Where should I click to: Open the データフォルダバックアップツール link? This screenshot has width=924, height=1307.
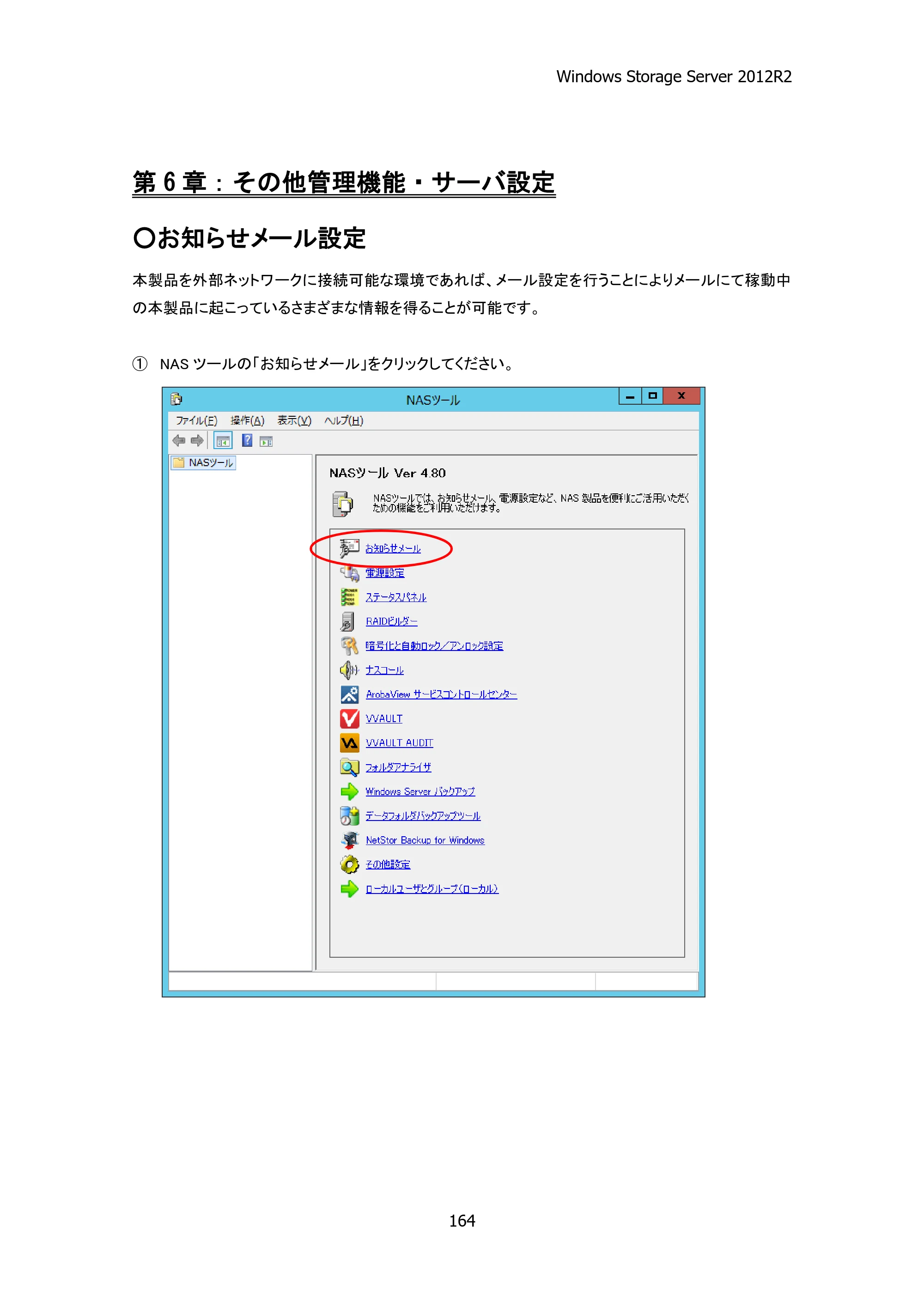tap(422, 816)
